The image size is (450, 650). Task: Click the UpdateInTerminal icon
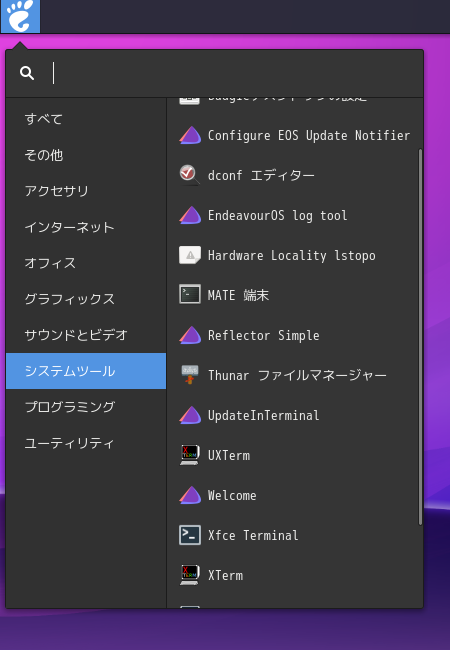pyautogui.click(x=190, y=415)
